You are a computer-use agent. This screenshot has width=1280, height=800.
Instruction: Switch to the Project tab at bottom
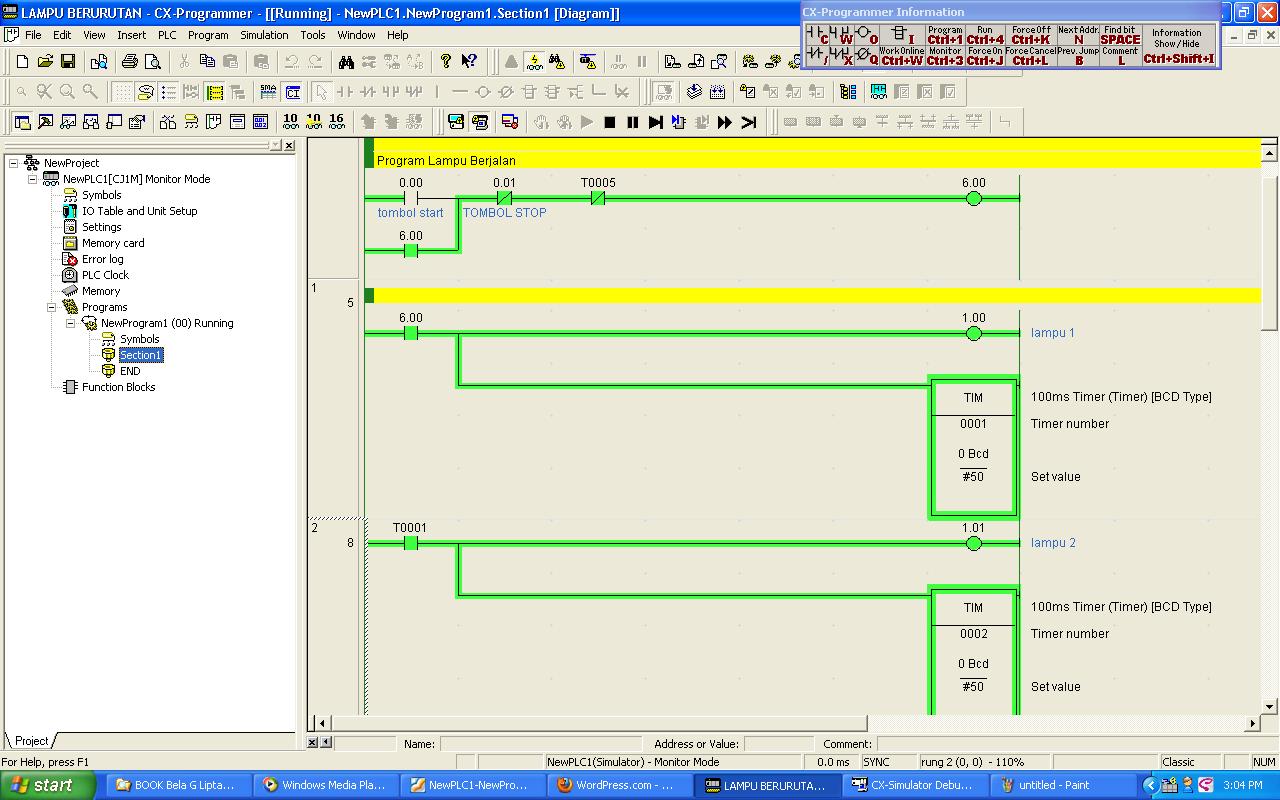[31, 741]
